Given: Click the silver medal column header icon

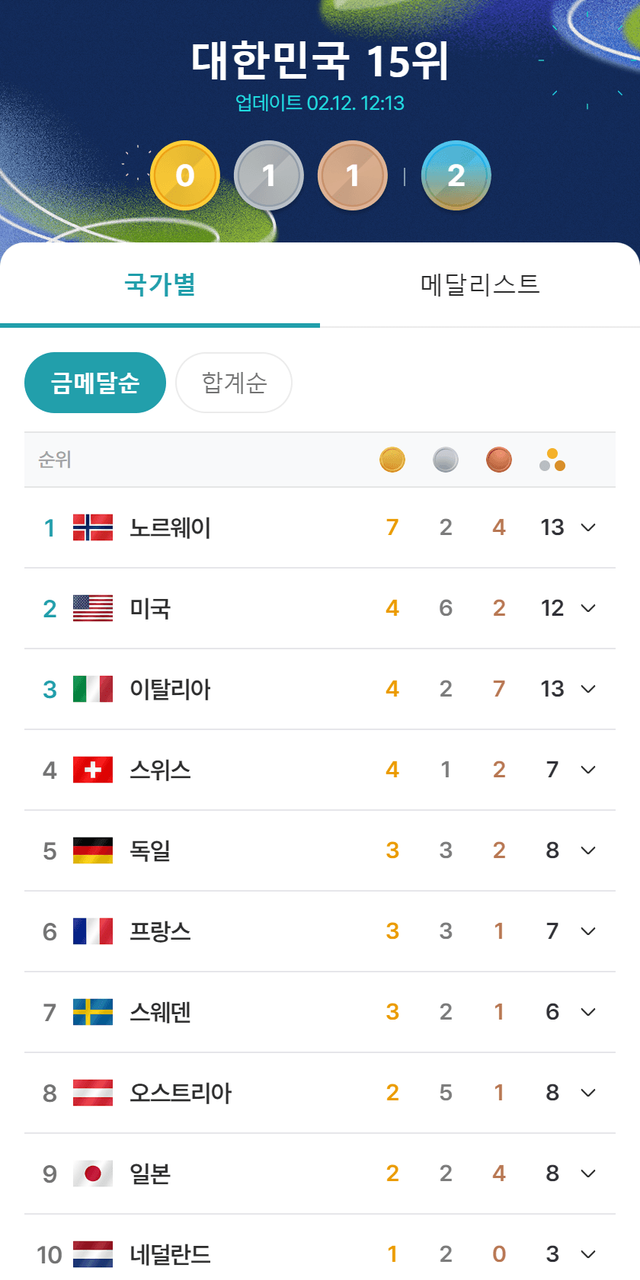Looking at the screenshot, I should (x=445, y=460).
